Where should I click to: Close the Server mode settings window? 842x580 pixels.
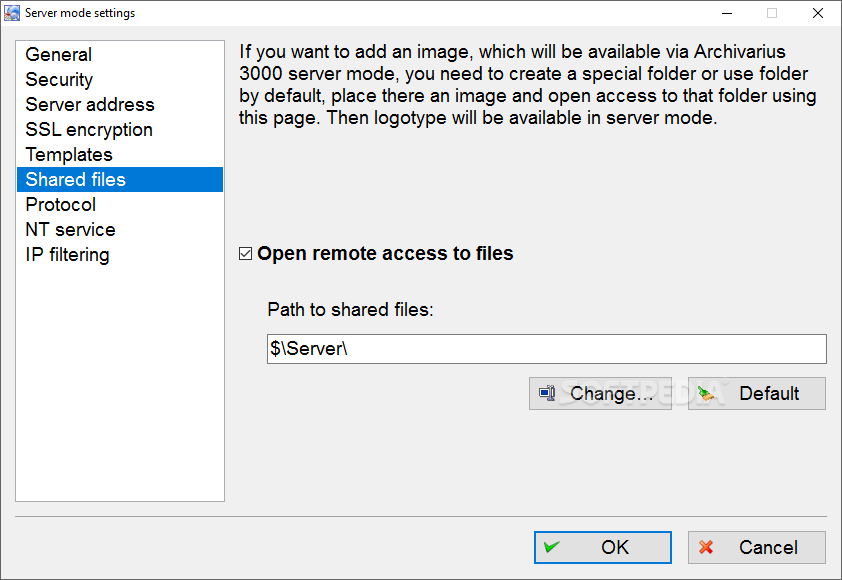click(817, 13)
